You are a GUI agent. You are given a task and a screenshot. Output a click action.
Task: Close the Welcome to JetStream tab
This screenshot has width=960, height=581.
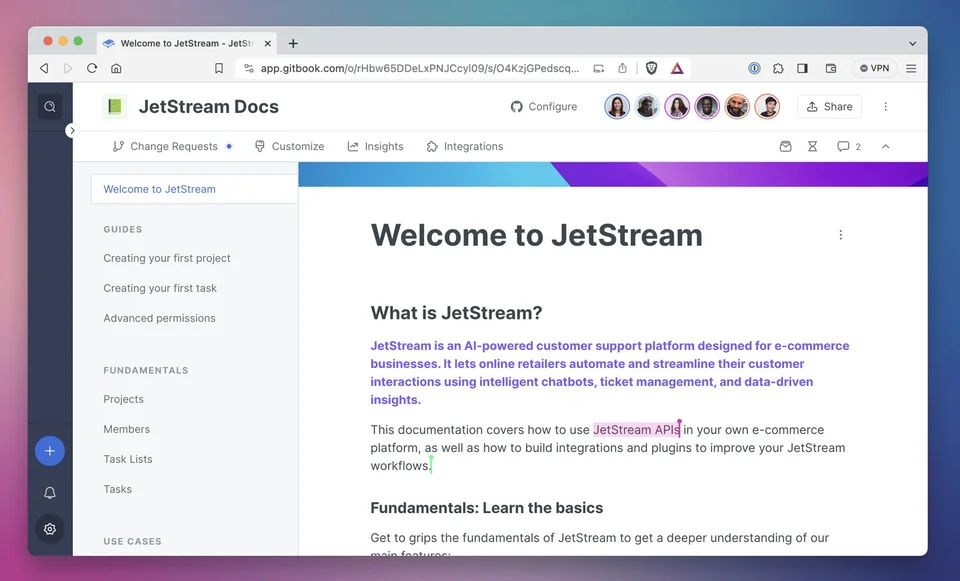coord(268,43)
